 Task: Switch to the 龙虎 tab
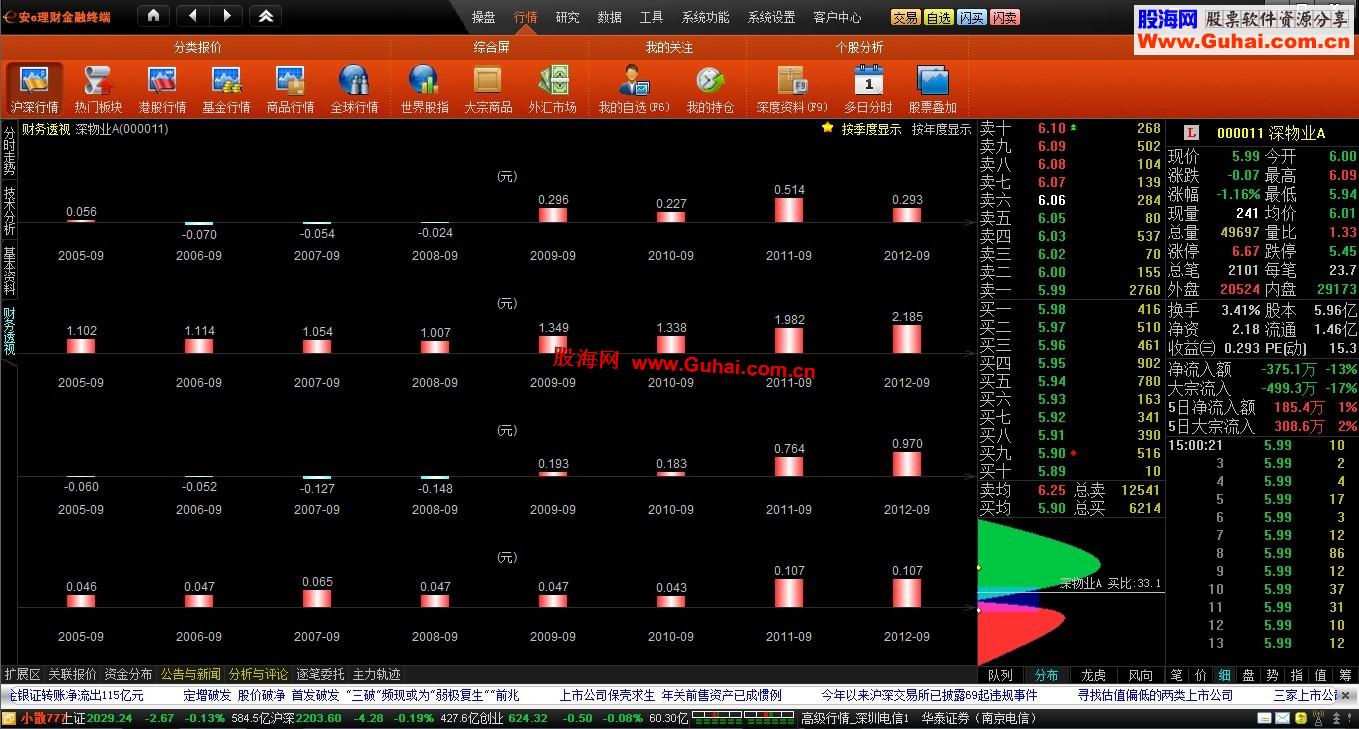pyautogui.click(x=1094, y=675)
